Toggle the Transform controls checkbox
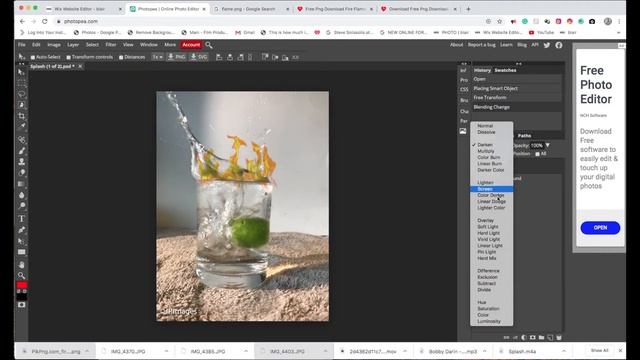Image resolution: width=640 pixels, height=360 pixels. (69, 58)
